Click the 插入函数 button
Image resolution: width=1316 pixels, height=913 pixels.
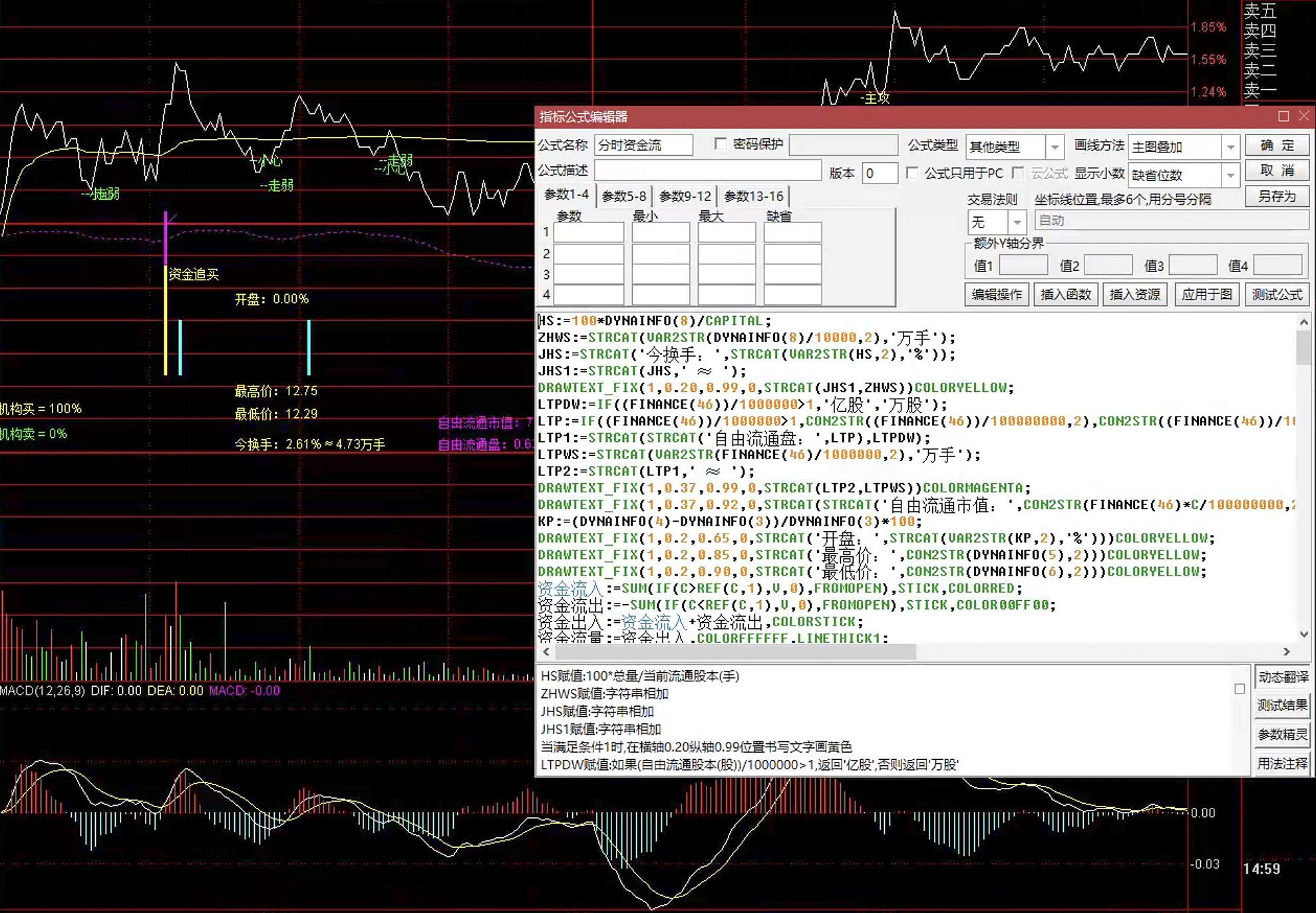click(x=1066, y=294)
